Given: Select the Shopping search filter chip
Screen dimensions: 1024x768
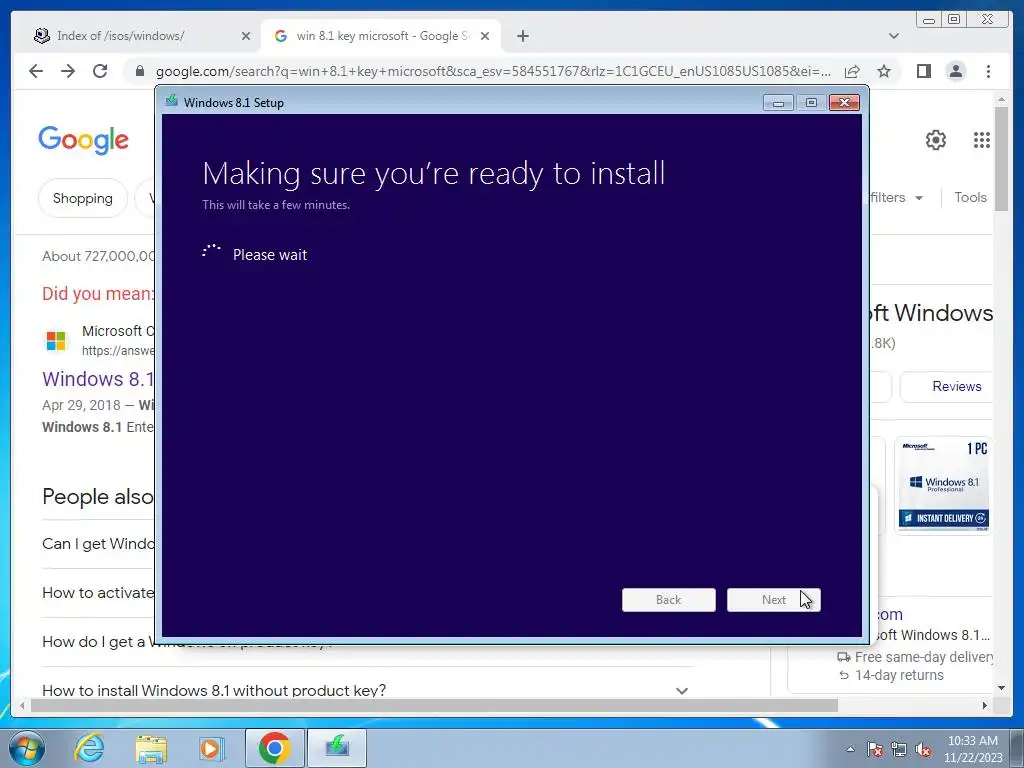Looking at the screenshot, I should 82,198.
